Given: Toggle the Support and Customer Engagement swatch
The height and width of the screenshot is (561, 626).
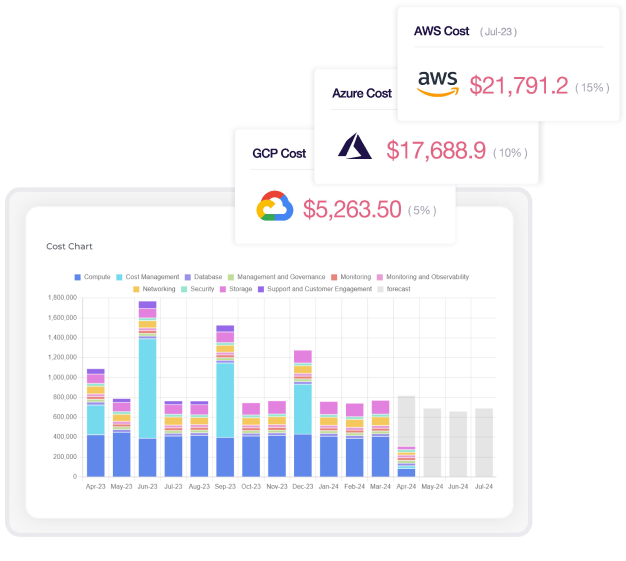Looking at the screenshot, I should (261, 289).
